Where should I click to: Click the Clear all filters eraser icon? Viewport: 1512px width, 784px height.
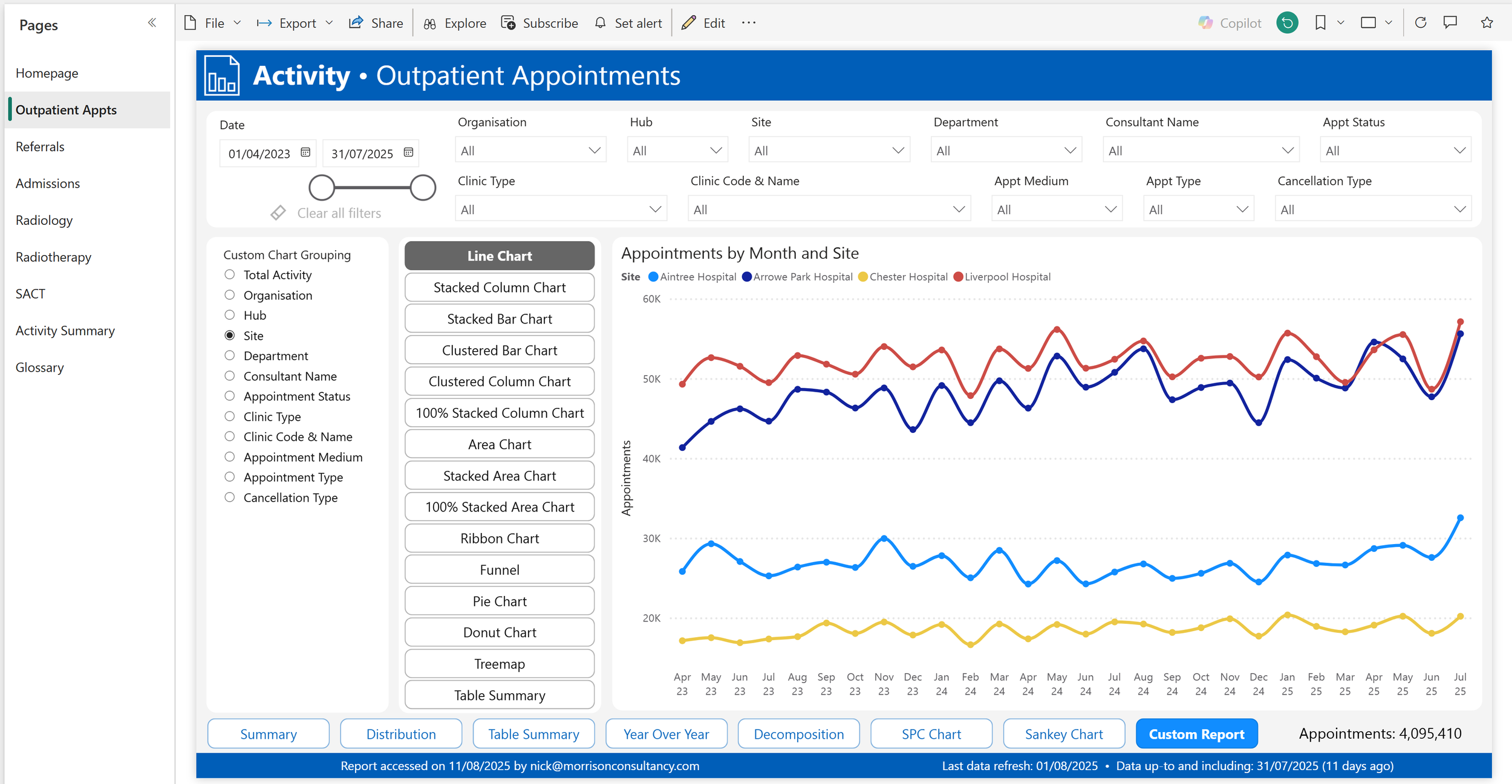click(x=278, y=213)
